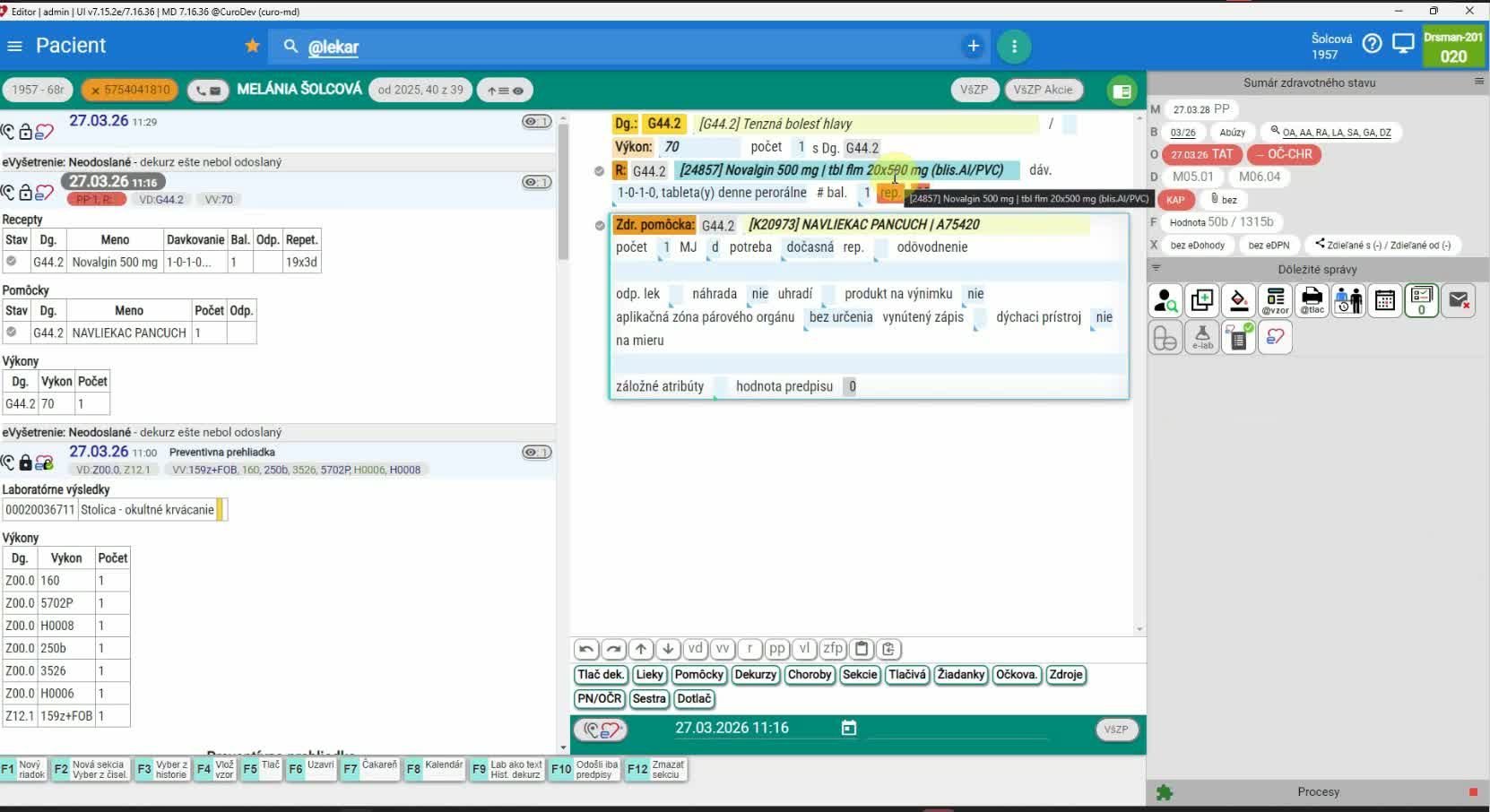Open the Lieky tab button
Screen dimensions: 1490x812
click(649, 675)
